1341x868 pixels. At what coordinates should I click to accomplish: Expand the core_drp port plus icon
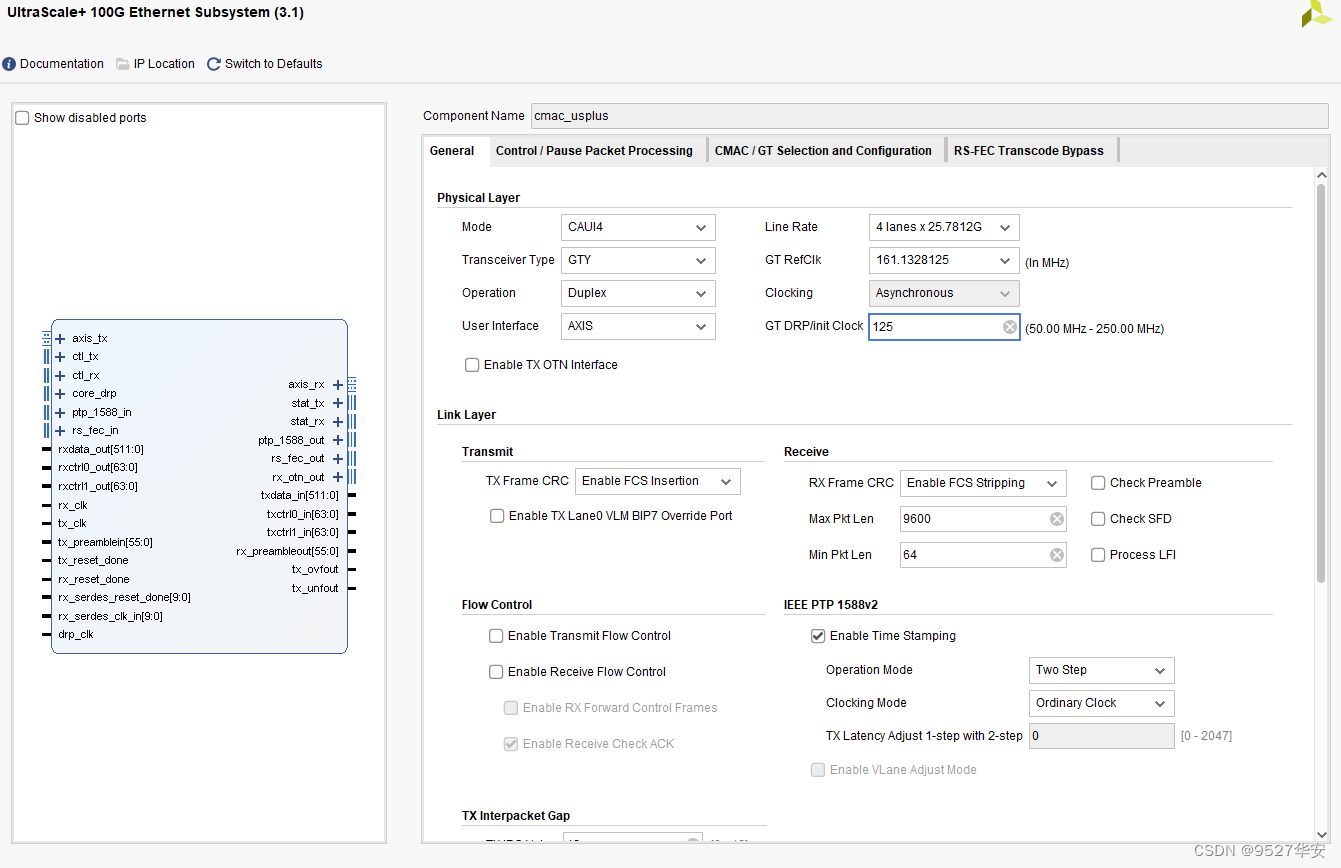click(x=60, y=394)
